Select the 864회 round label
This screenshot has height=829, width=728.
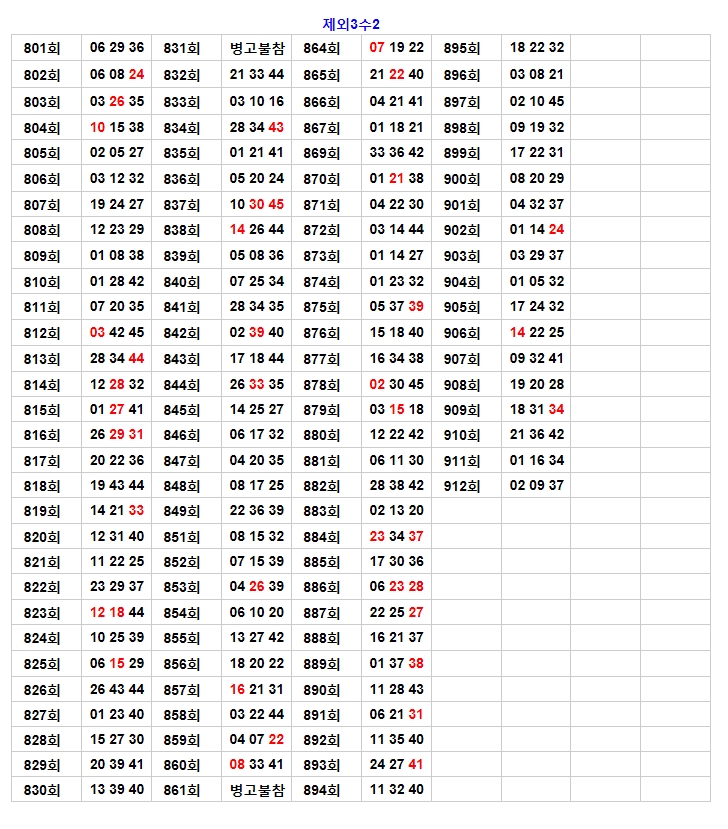pyautogui.click(x=322, y=48)
